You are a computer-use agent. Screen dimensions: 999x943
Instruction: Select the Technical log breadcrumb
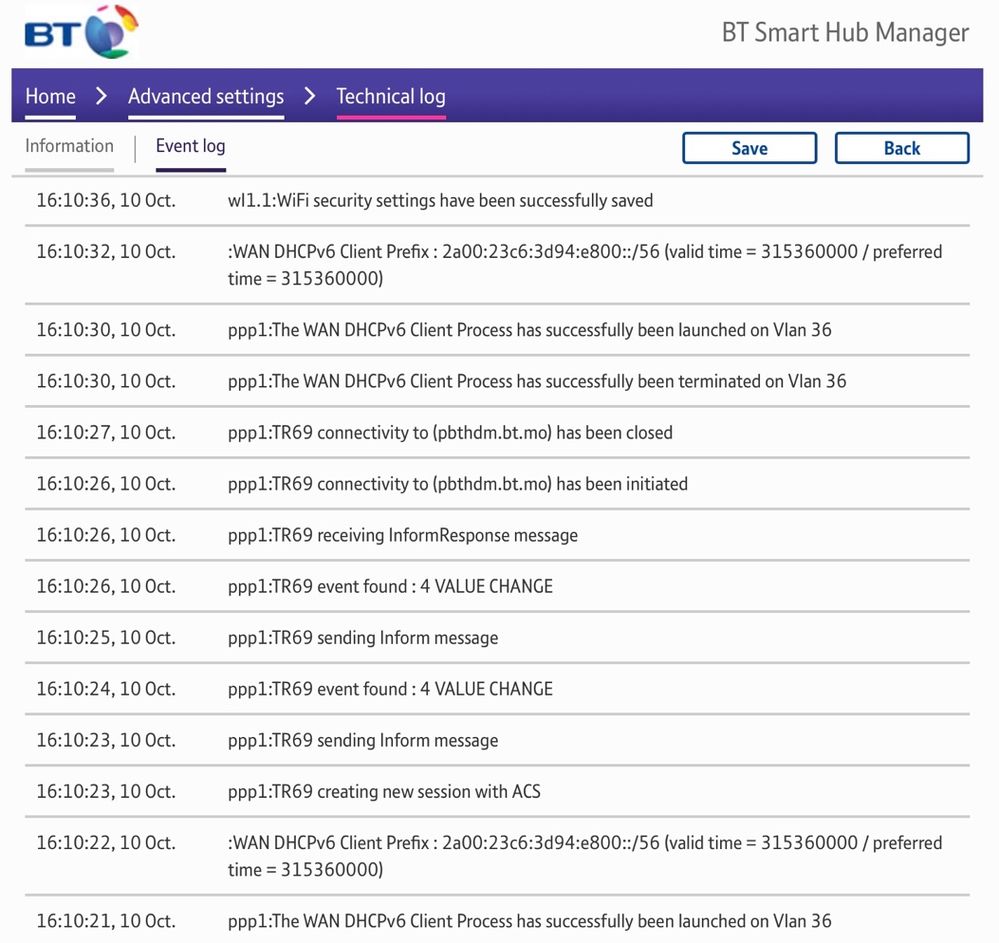[390, 97]
